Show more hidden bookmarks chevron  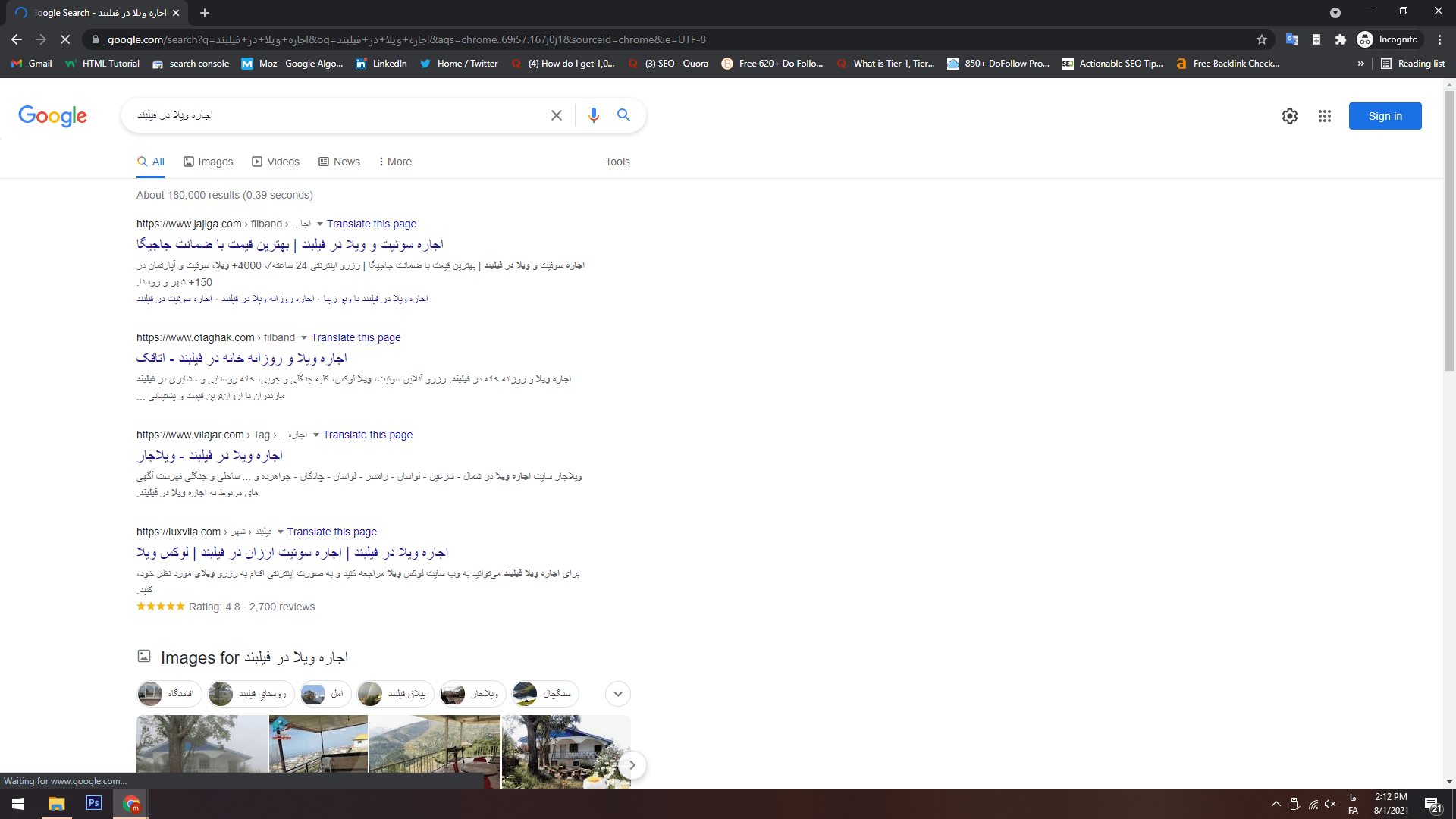click(1361, 64)
